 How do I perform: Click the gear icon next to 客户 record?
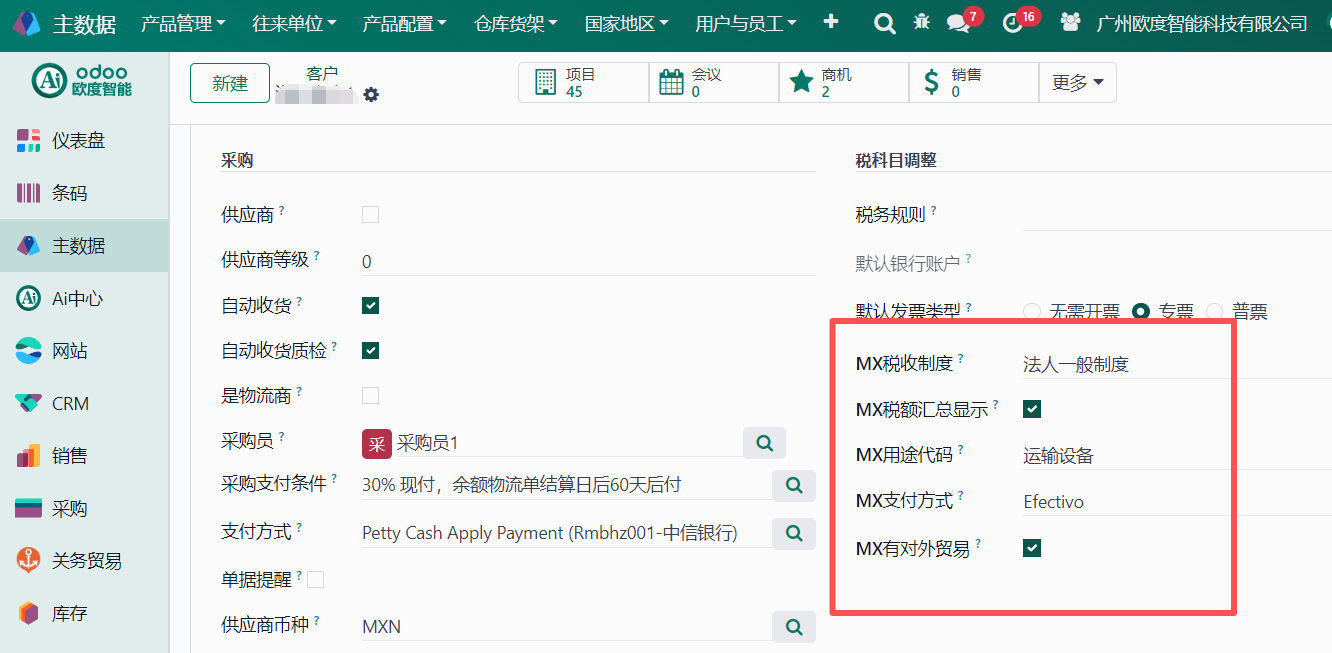(x=371, y=94)
